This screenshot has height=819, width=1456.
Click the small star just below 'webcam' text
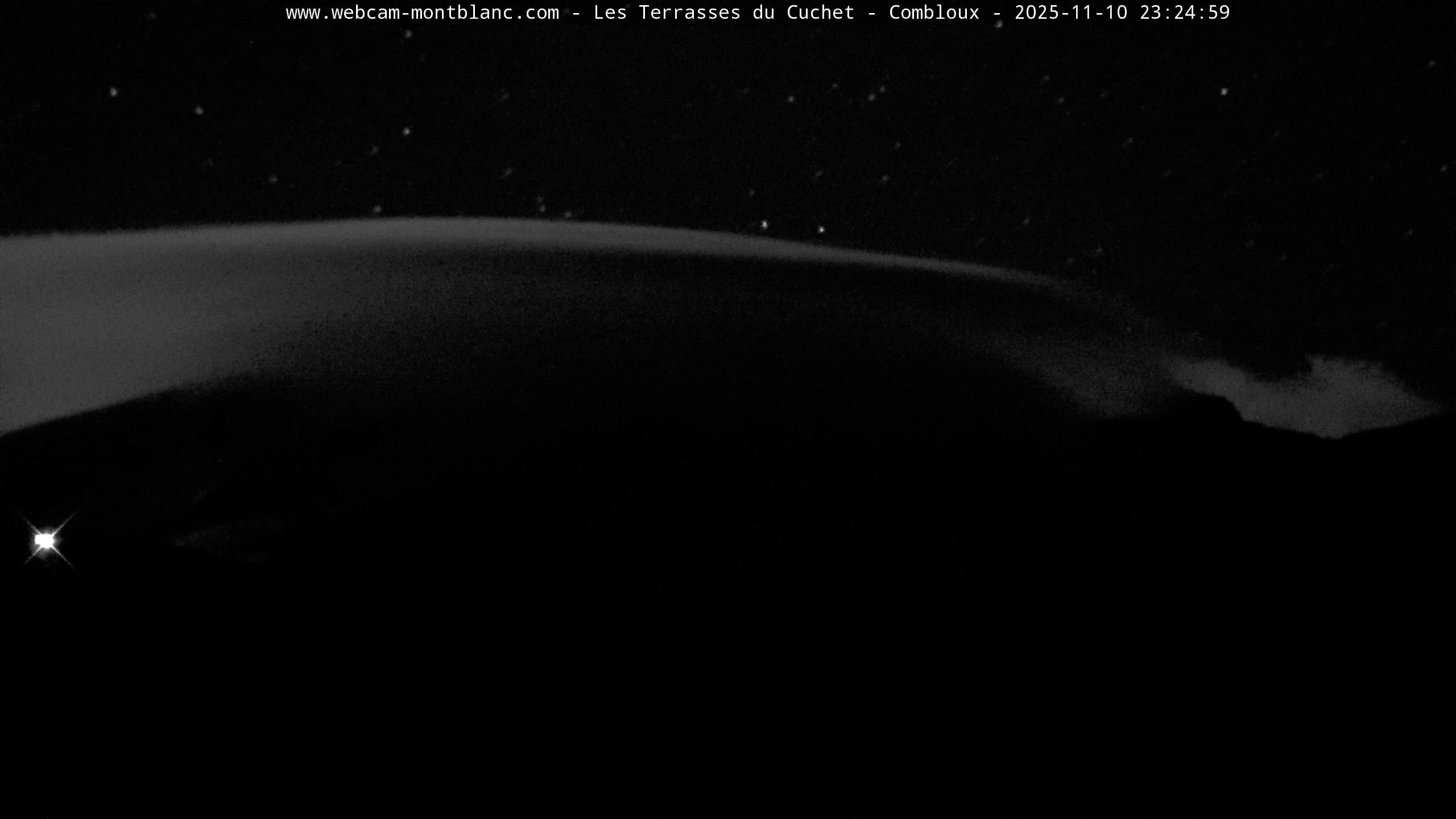click(x=407, y=35)
